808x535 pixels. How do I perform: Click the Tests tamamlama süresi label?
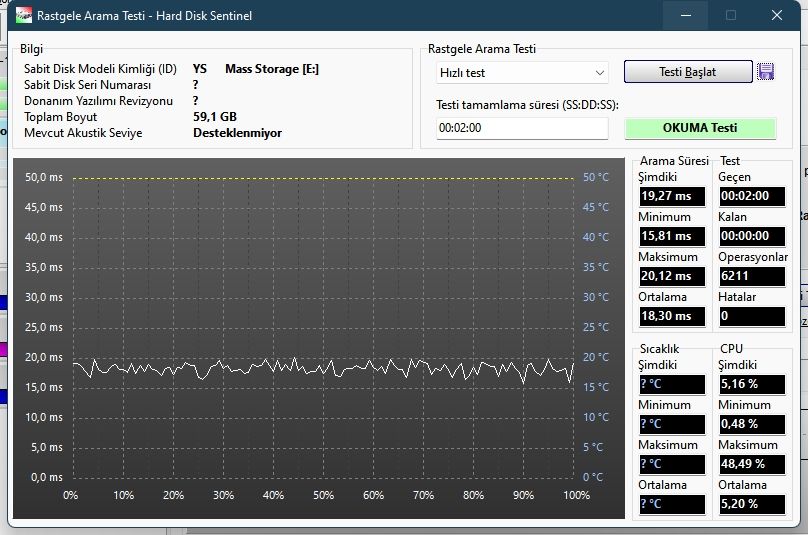click(527, 105)
